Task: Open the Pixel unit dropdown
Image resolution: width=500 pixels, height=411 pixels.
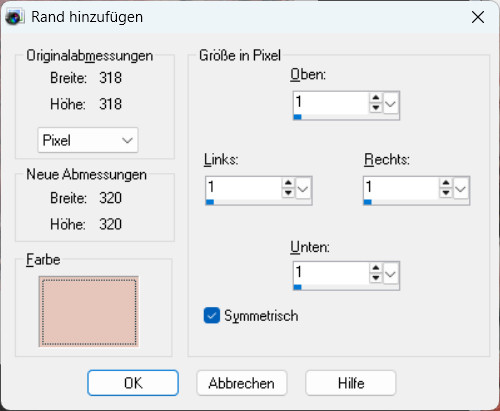Action: point(88,140)
